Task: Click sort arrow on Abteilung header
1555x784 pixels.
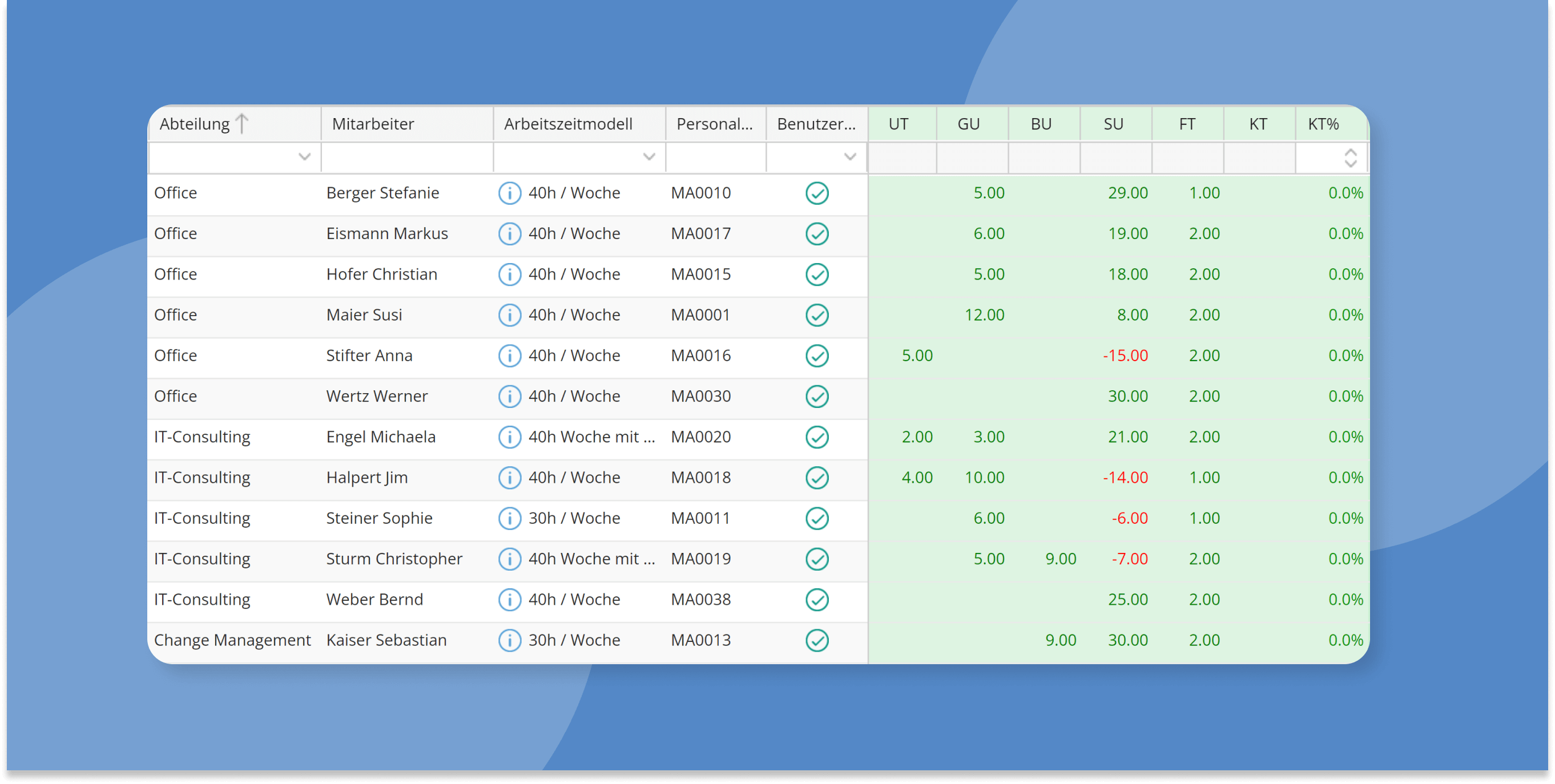Action: click(242, 124)
